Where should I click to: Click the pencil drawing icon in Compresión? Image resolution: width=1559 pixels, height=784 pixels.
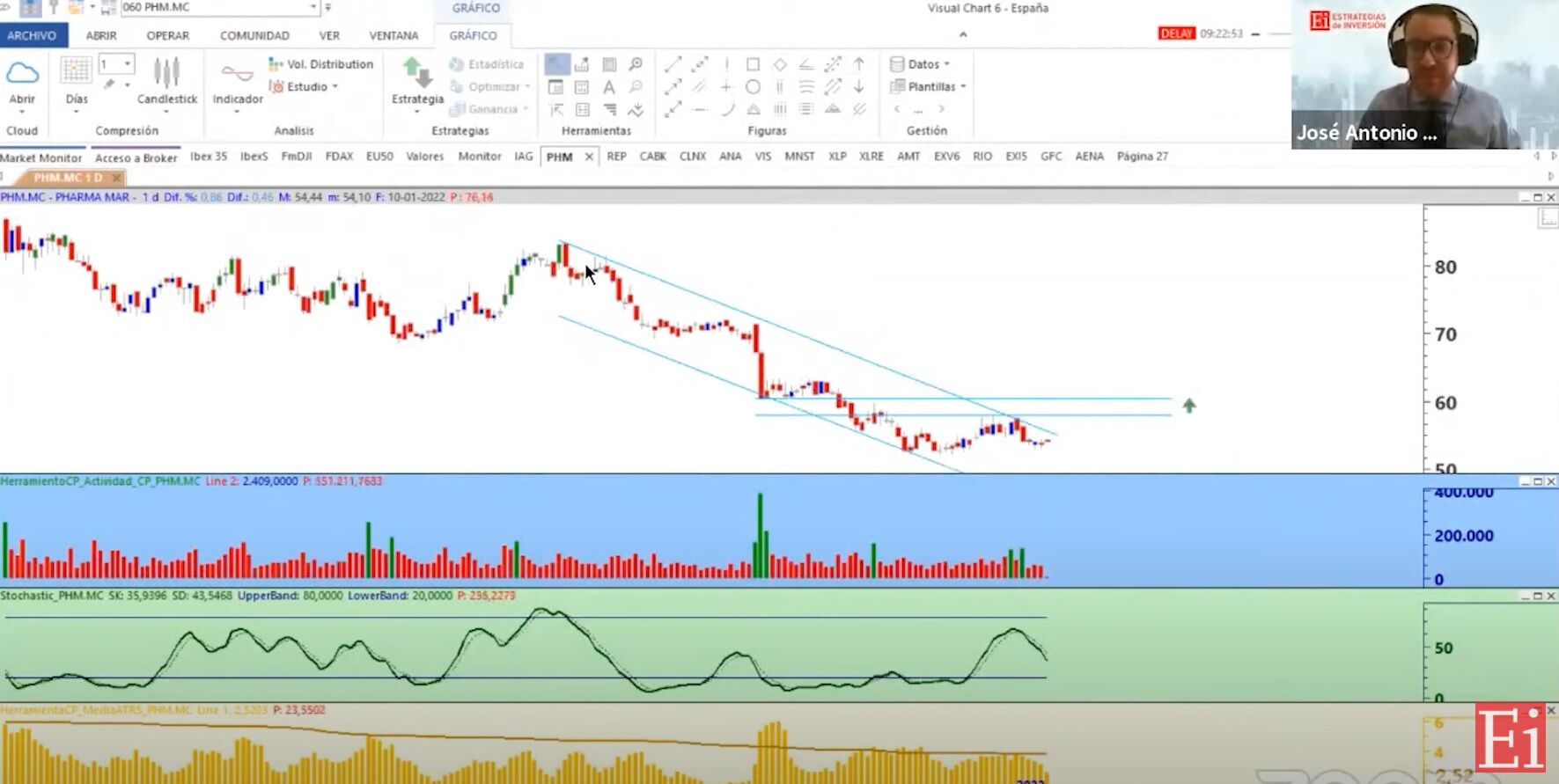(x=109, y=85)
